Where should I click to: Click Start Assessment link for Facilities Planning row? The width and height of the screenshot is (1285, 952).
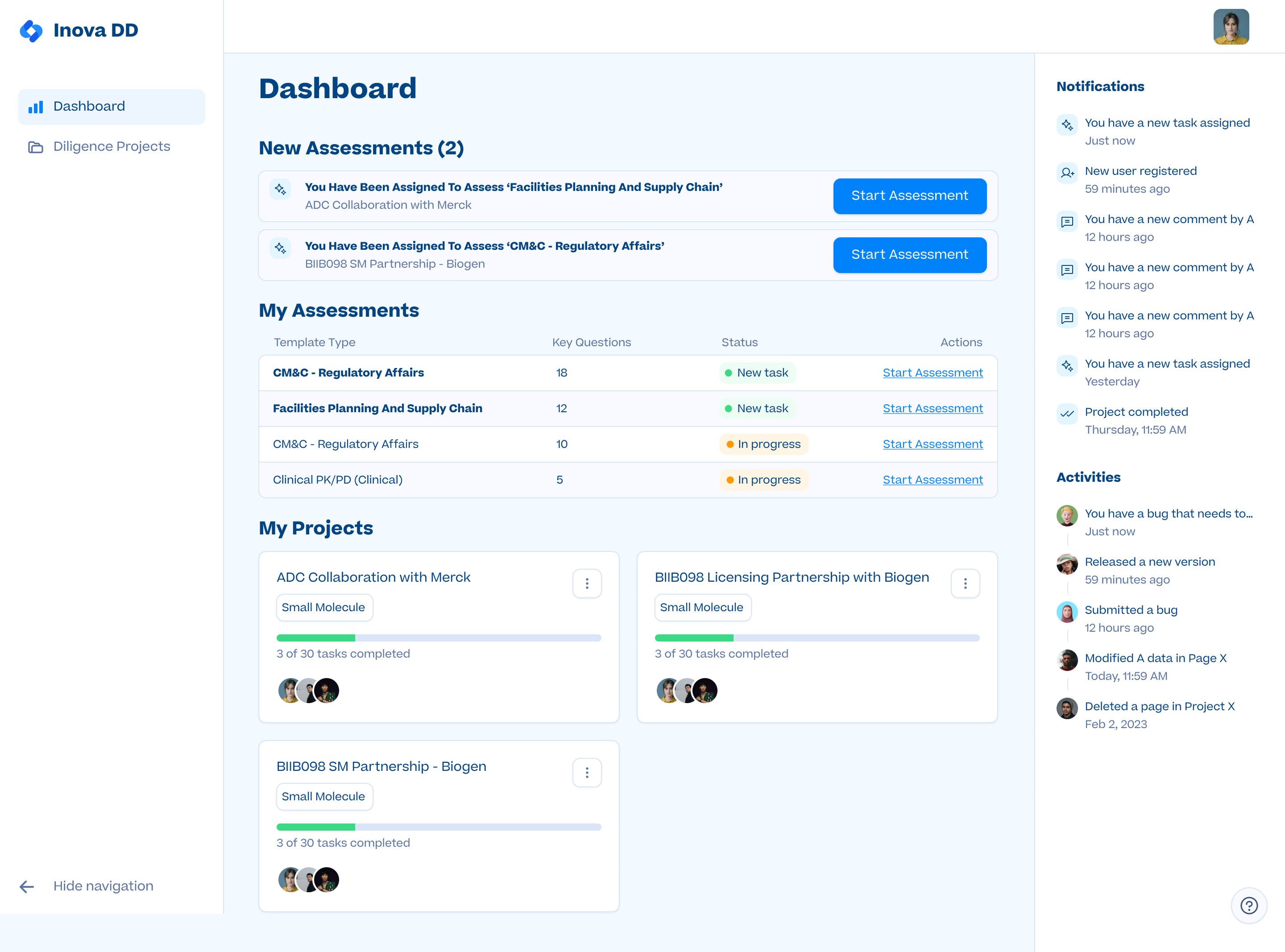tap(933, 408)
